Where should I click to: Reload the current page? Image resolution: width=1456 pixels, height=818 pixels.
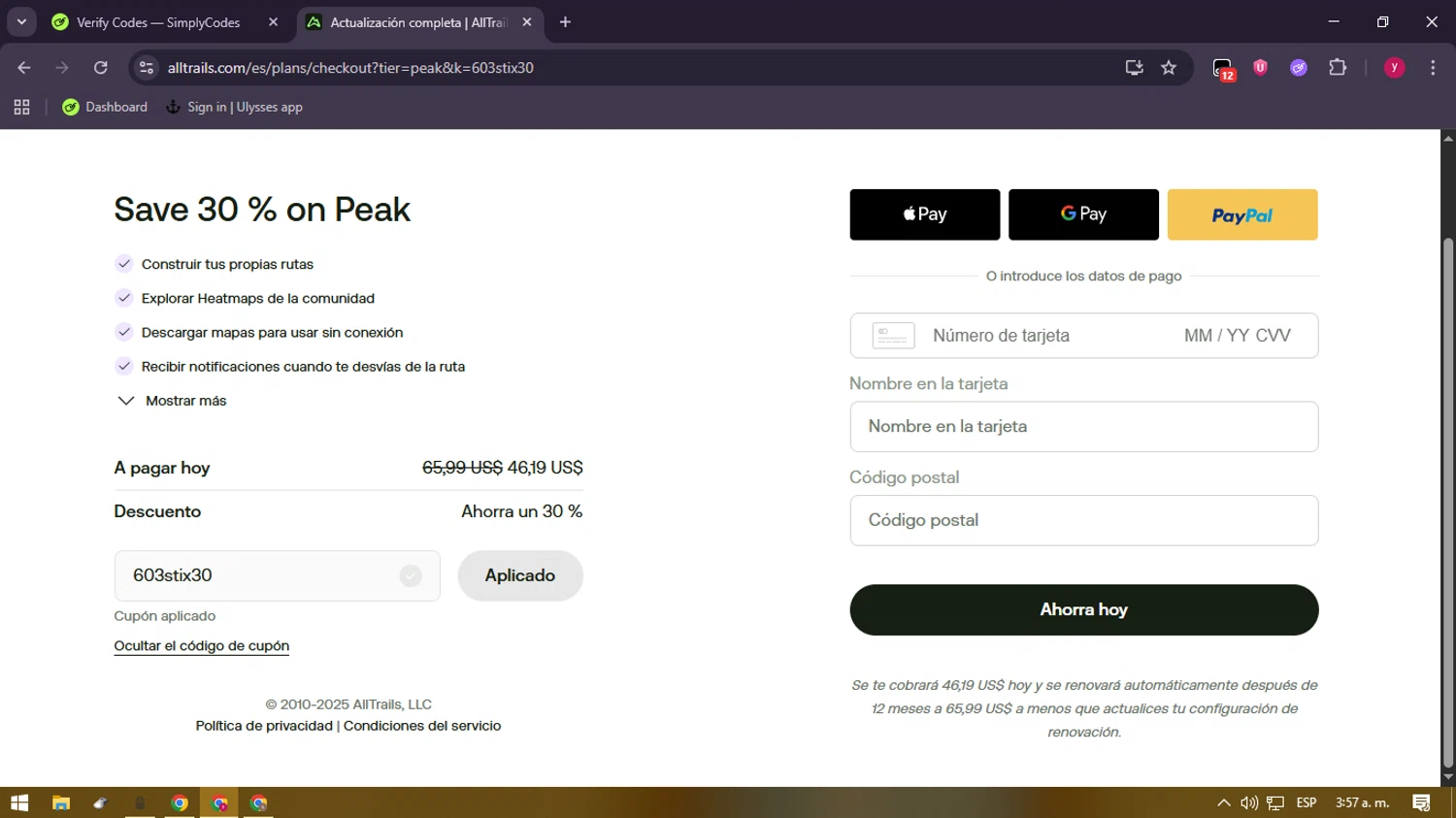point(101,68)
